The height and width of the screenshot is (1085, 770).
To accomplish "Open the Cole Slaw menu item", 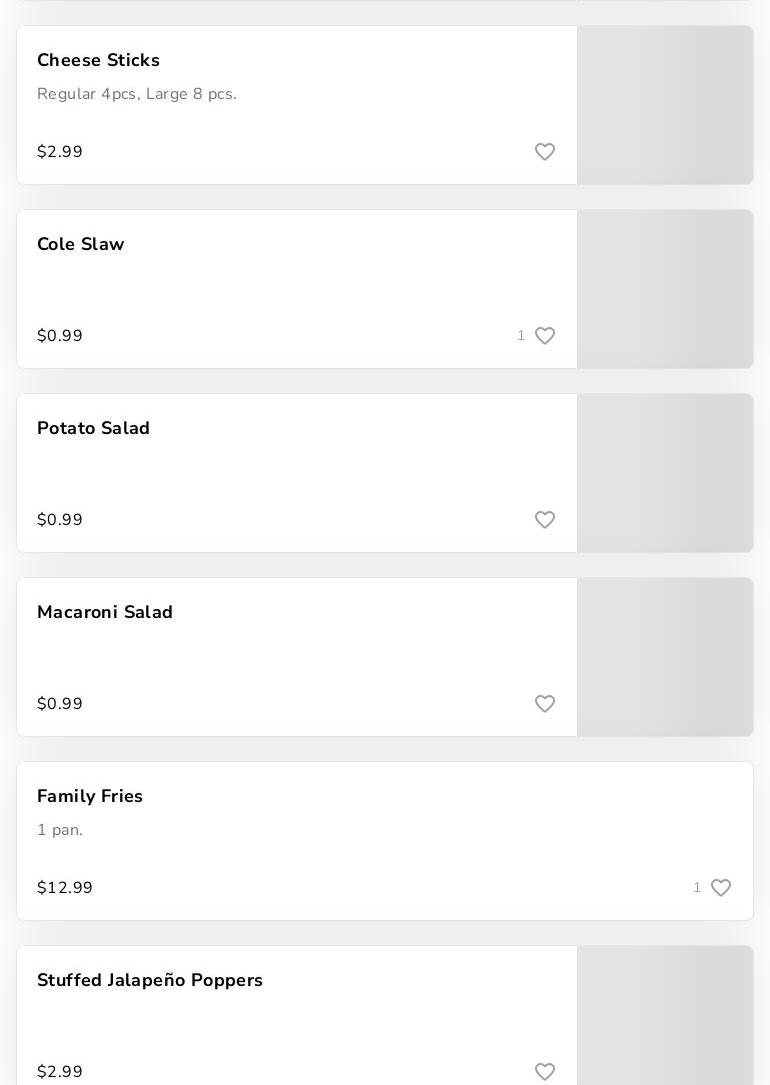I will 81,245.
